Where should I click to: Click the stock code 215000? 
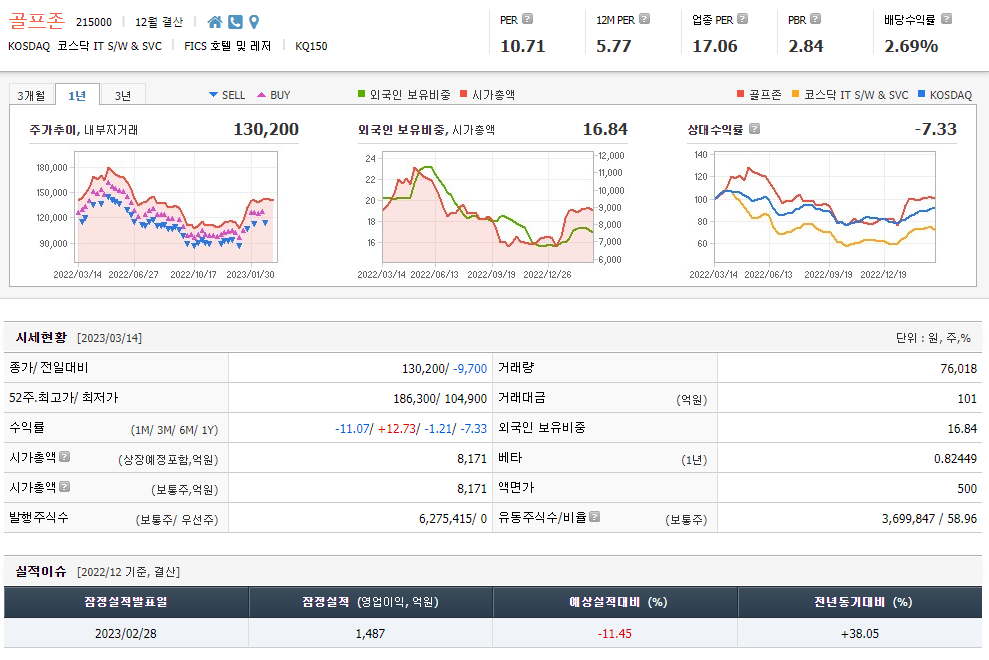click(x=93, y=22)
